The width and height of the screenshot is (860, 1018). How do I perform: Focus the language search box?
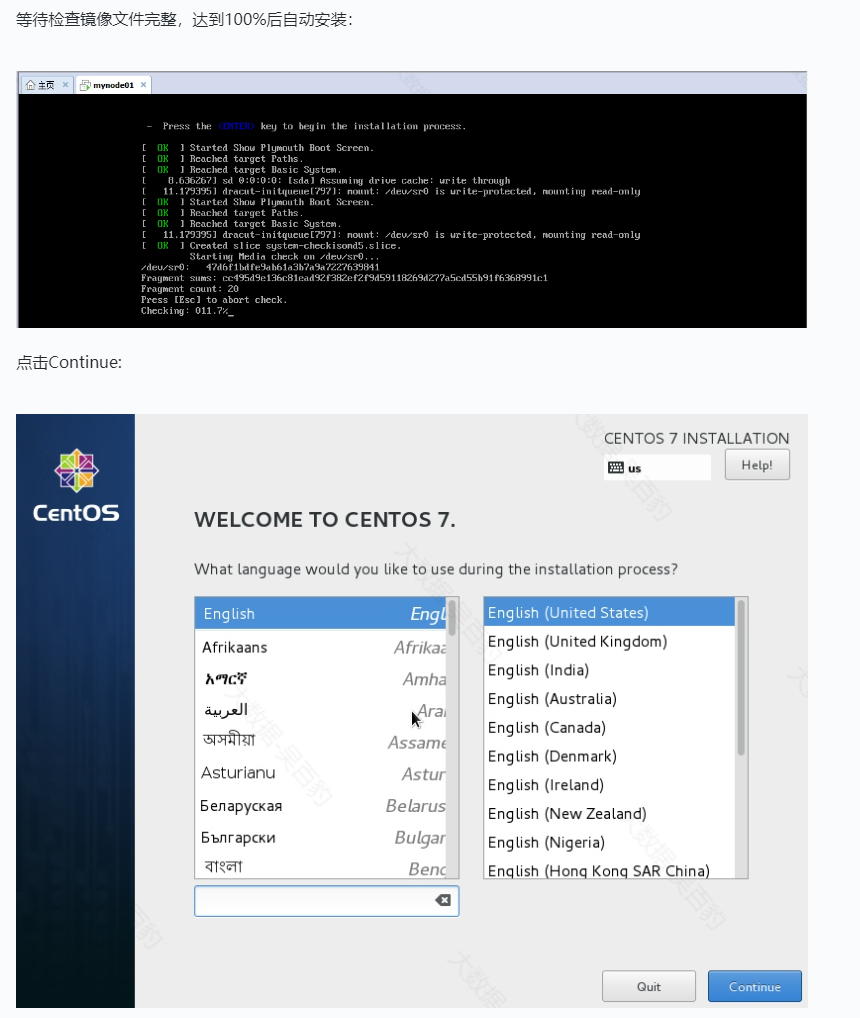coord(326,900)
